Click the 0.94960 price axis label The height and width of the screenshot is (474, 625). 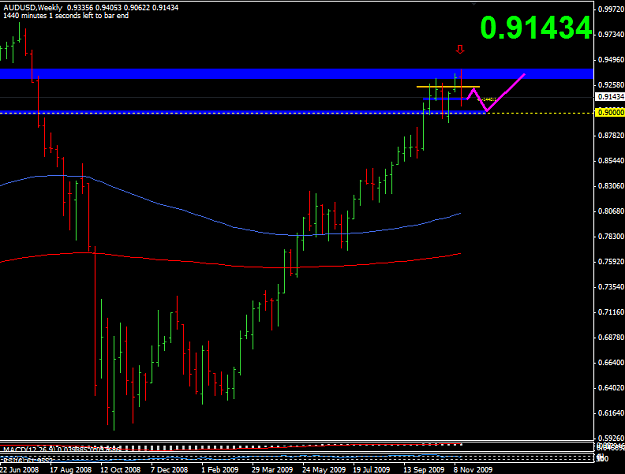(x=611, y=60)
